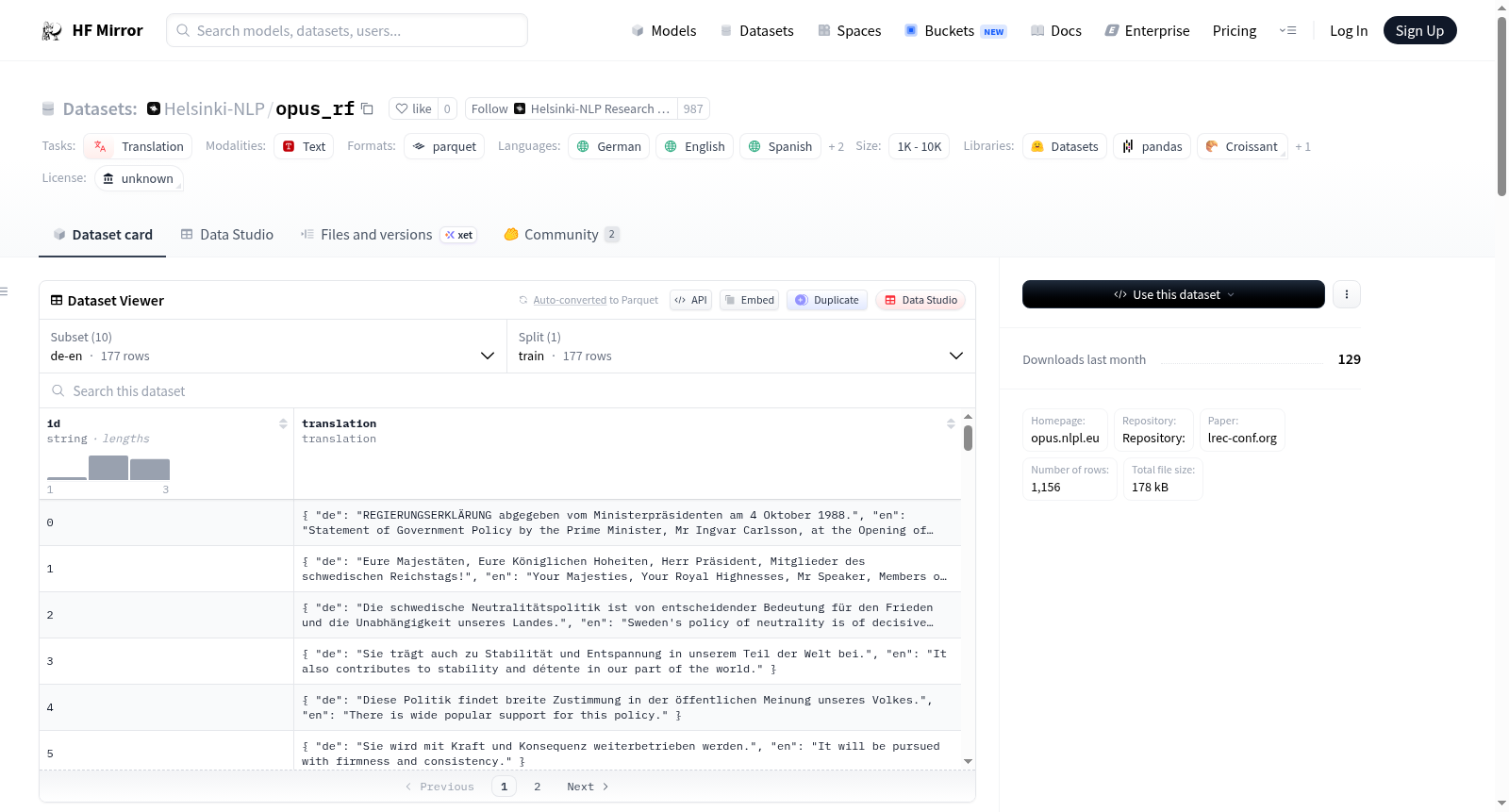Switch to the Dataset card tab
The image size is (1509, 812).
tap(102, 235)
